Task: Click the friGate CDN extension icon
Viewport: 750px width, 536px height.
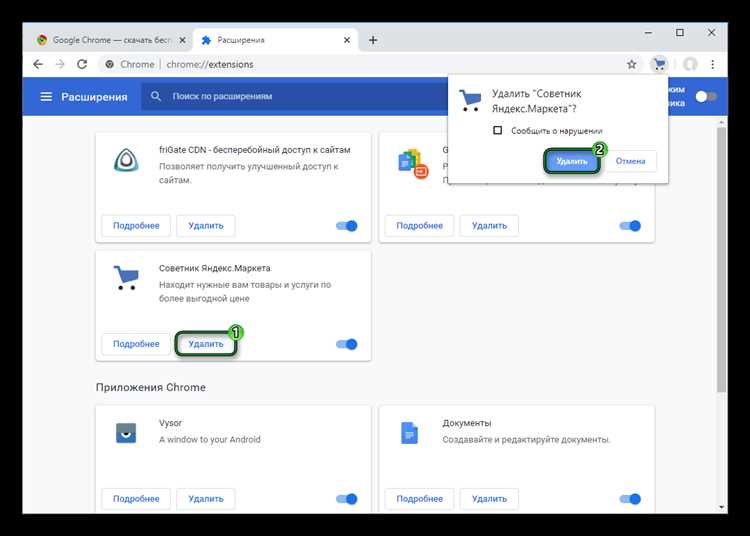Action: coord(126,161)
